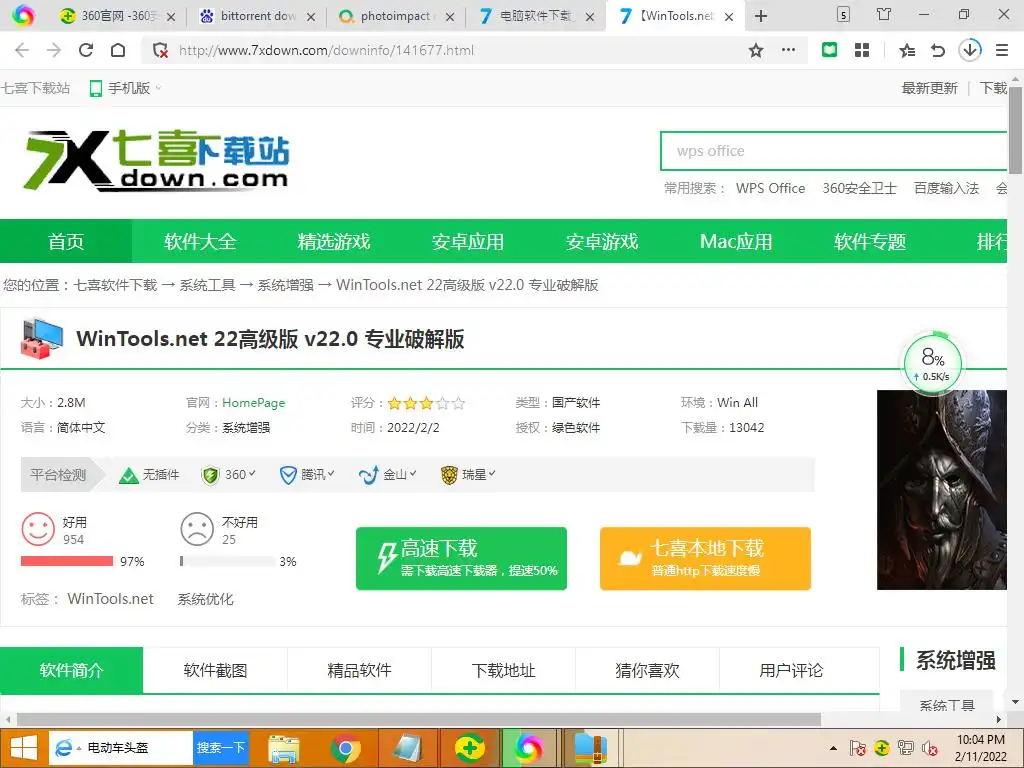Open the 360 browser taskbar icon
Viewport: 1024px width, 768px height.
point(529,748)
